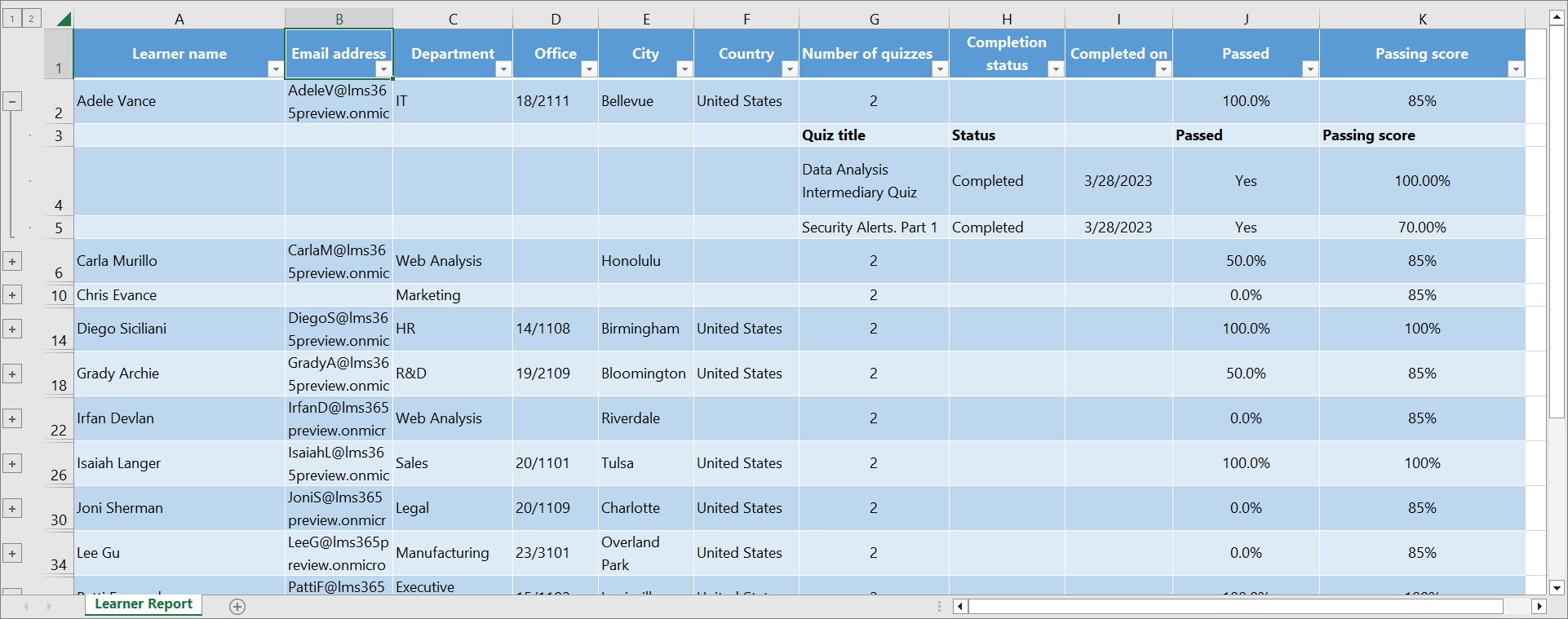Add a new sheet with plus icon
1568x619 pixels.
click(237, 606)
